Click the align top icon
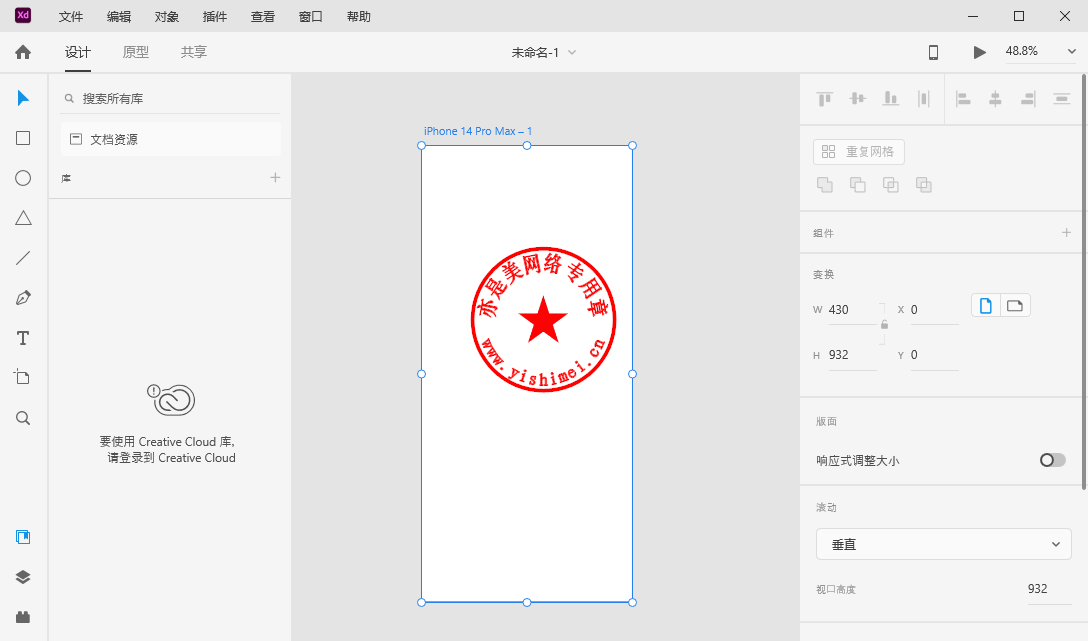1088x641 pixels. pos(824,99)
